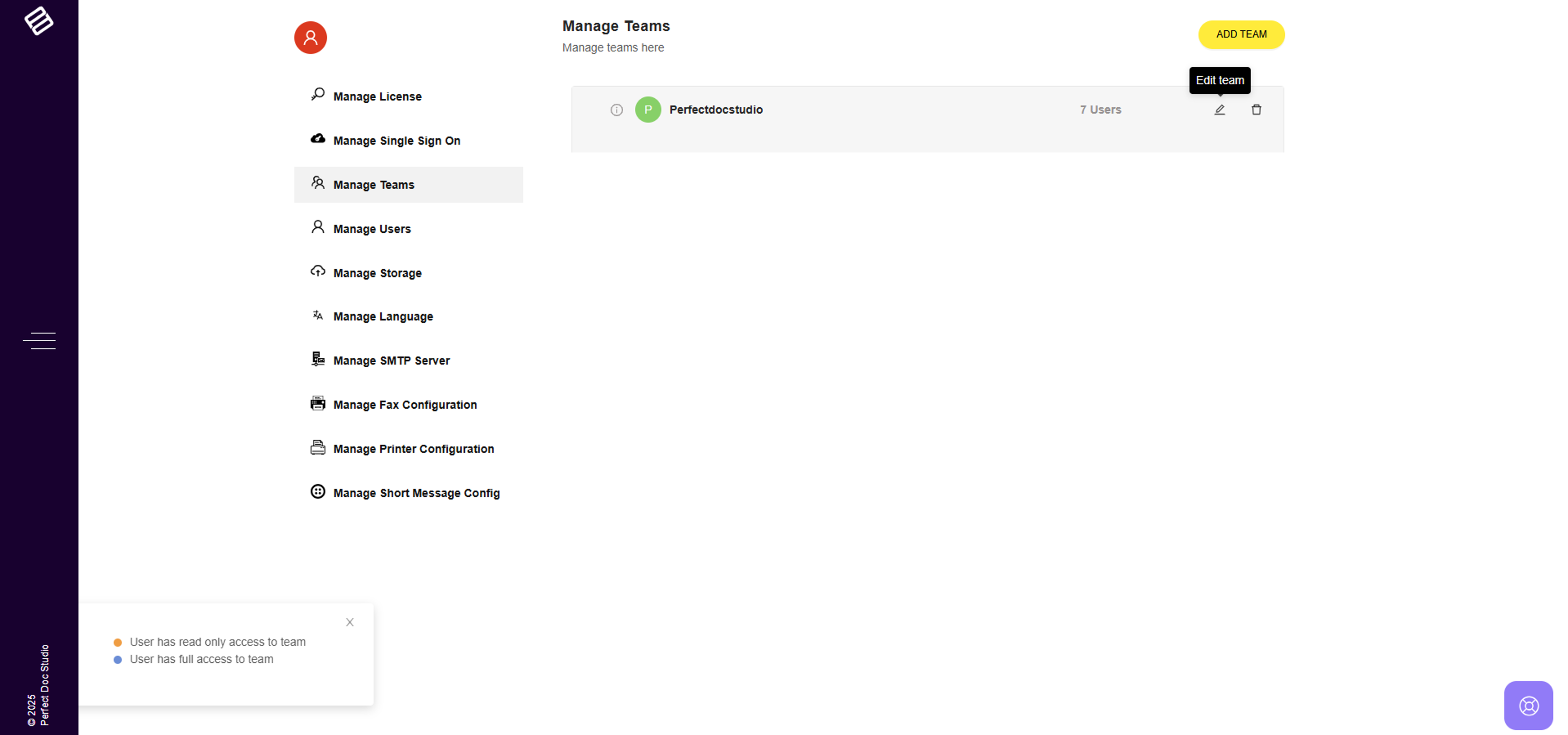Open Manage Fax Configuration
1568x735 pixels.
pyautogui.click(x=405, y=405)
